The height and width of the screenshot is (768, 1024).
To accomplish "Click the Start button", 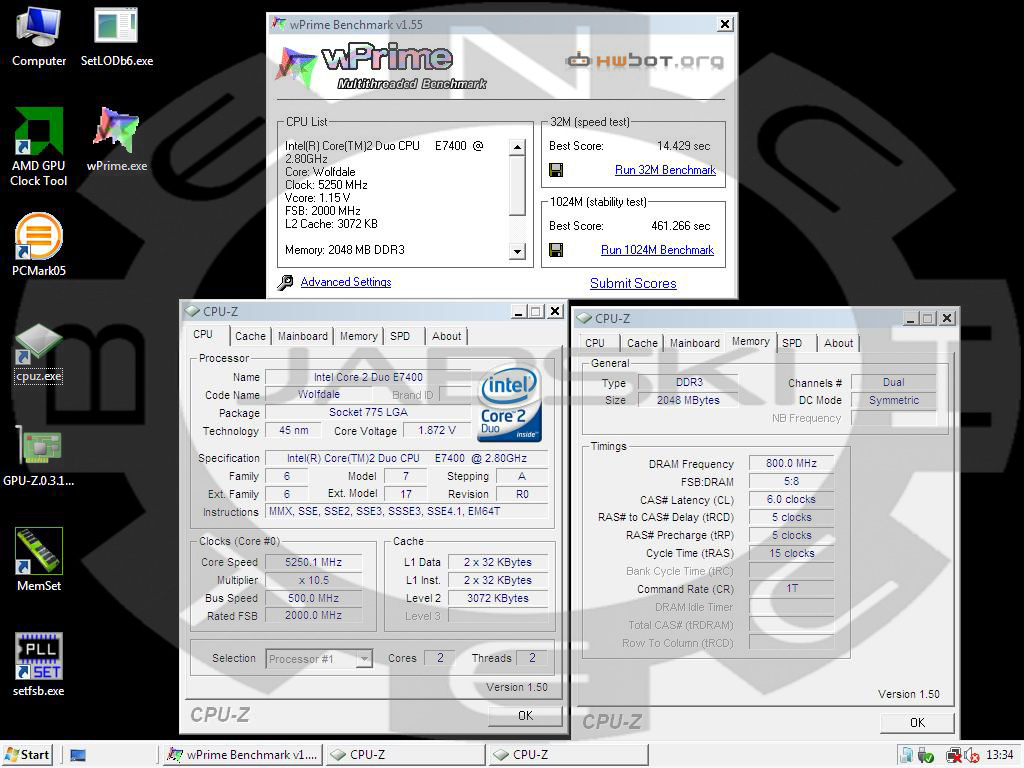I will pos(27,755).
